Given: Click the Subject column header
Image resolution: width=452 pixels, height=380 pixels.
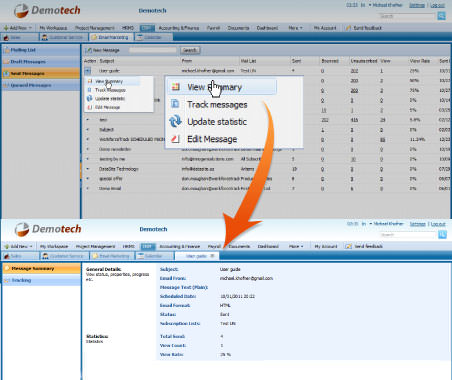Looking at the screenshot, I should pos(107,61).
